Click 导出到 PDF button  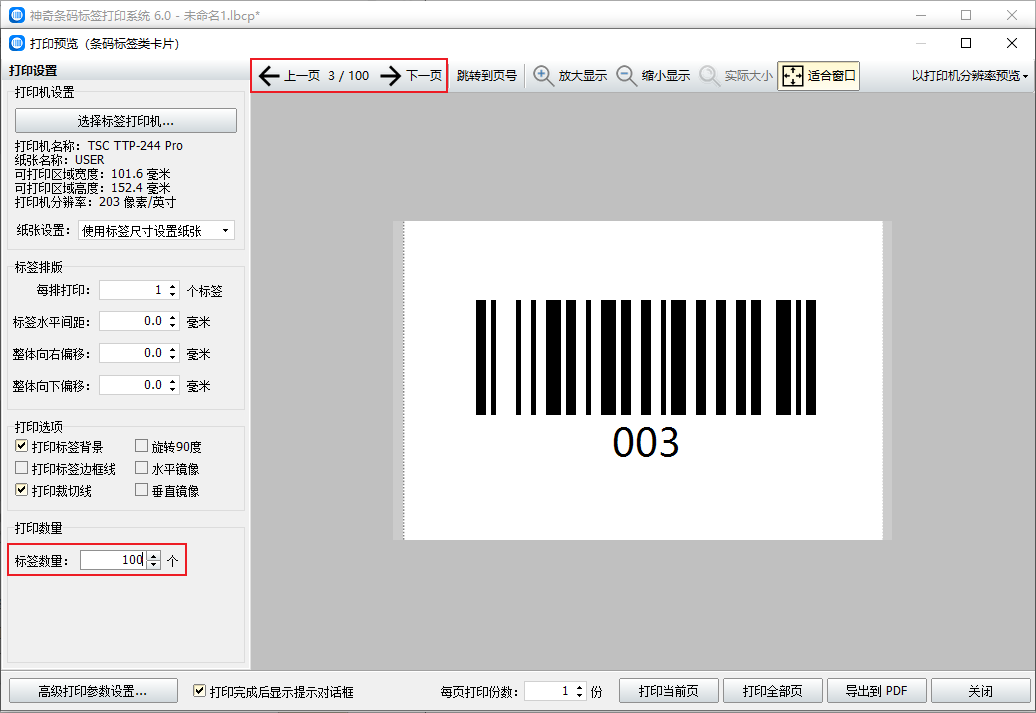click(877, 691)
